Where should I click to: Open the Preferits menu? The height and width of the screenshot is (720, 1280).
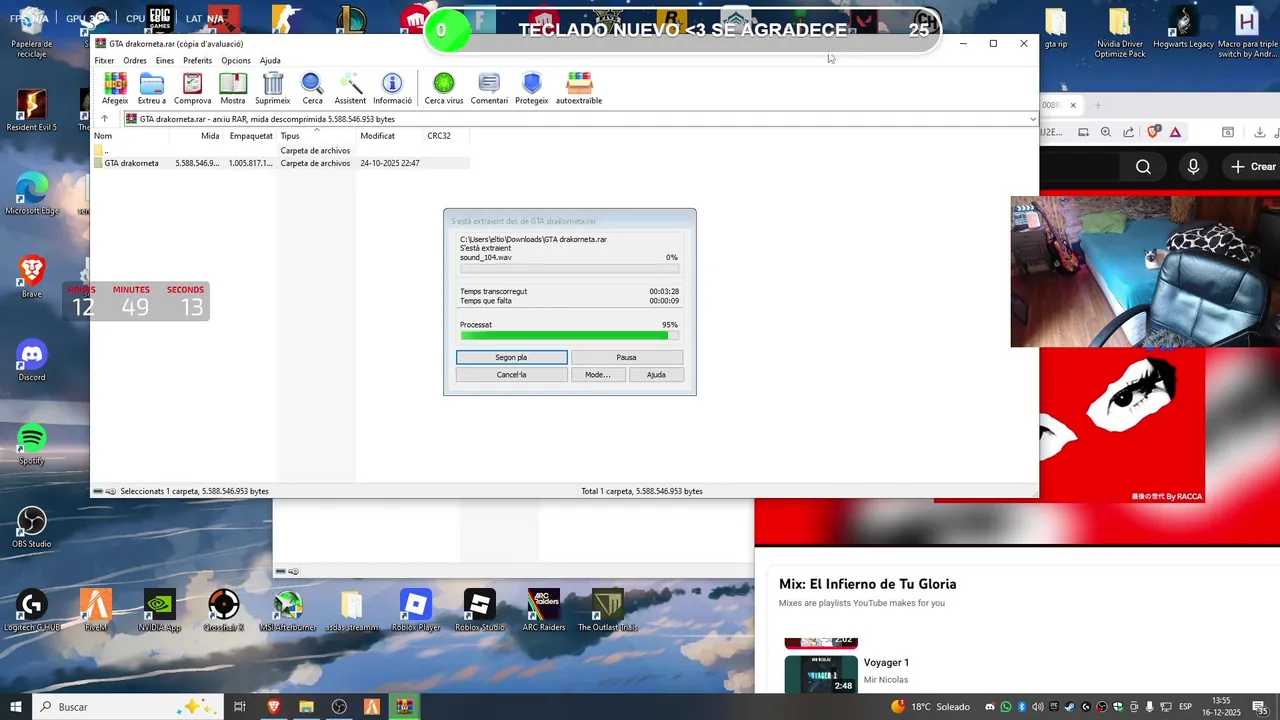[x=197, y=60]
